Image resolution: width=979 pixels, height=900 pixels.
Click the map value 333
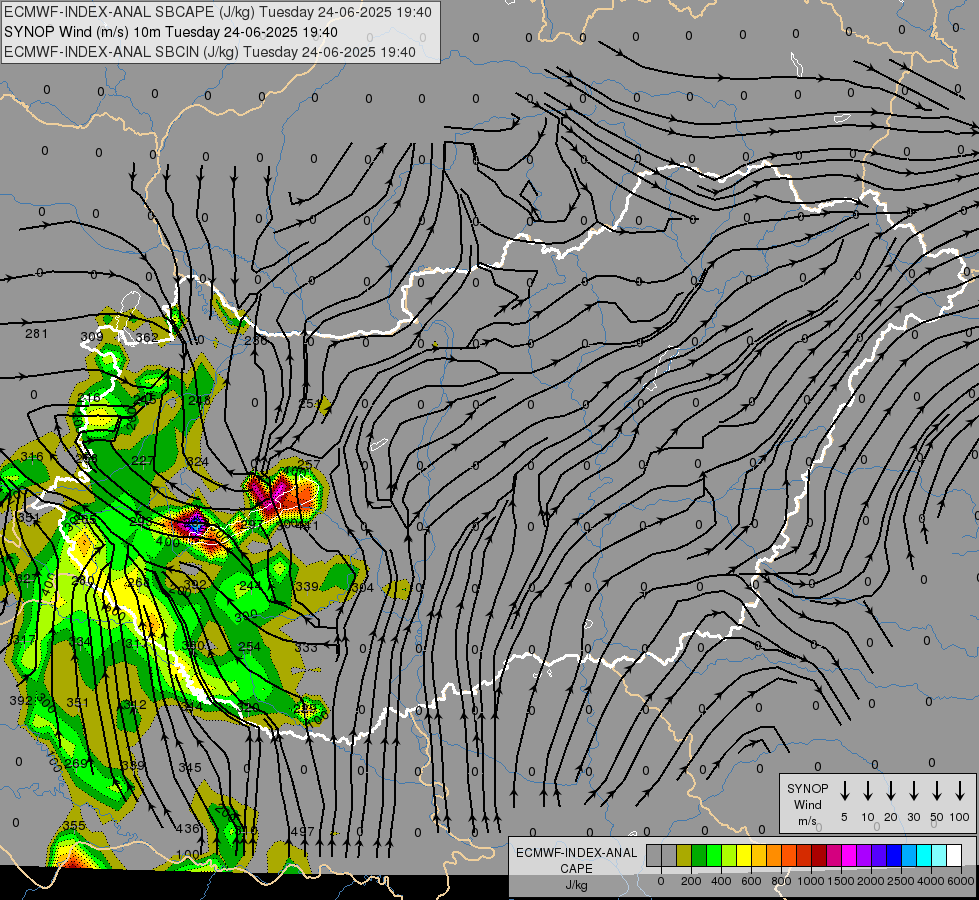click(x=306, y=648)
